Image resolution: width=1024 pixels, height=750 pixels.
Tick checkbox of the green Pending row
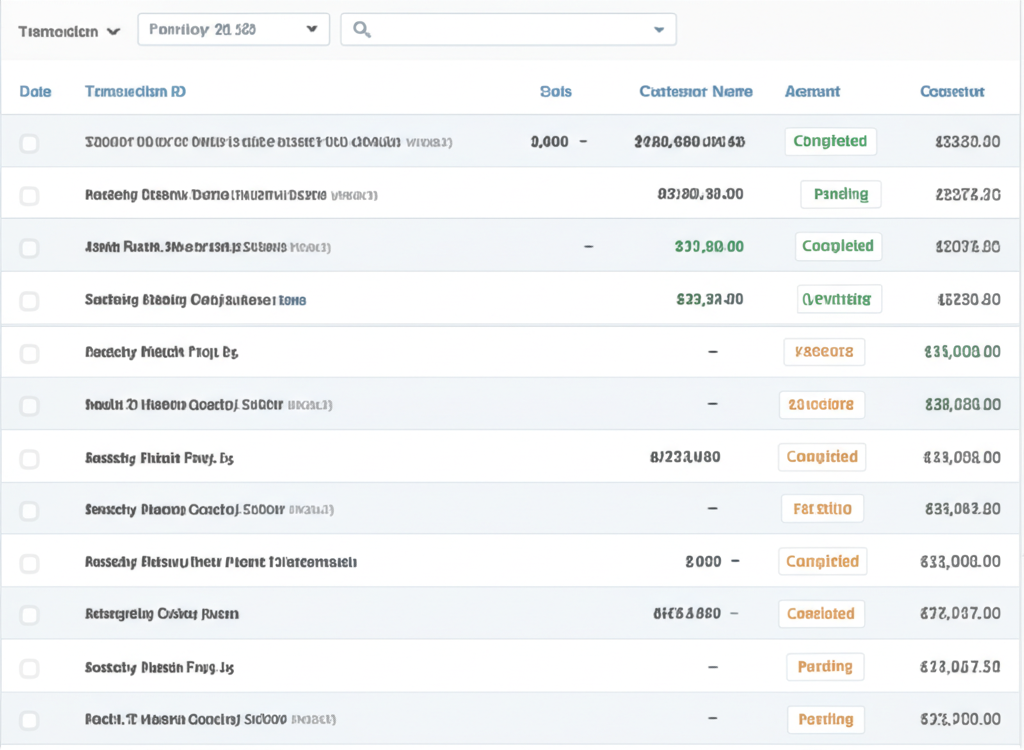(29, 196)
